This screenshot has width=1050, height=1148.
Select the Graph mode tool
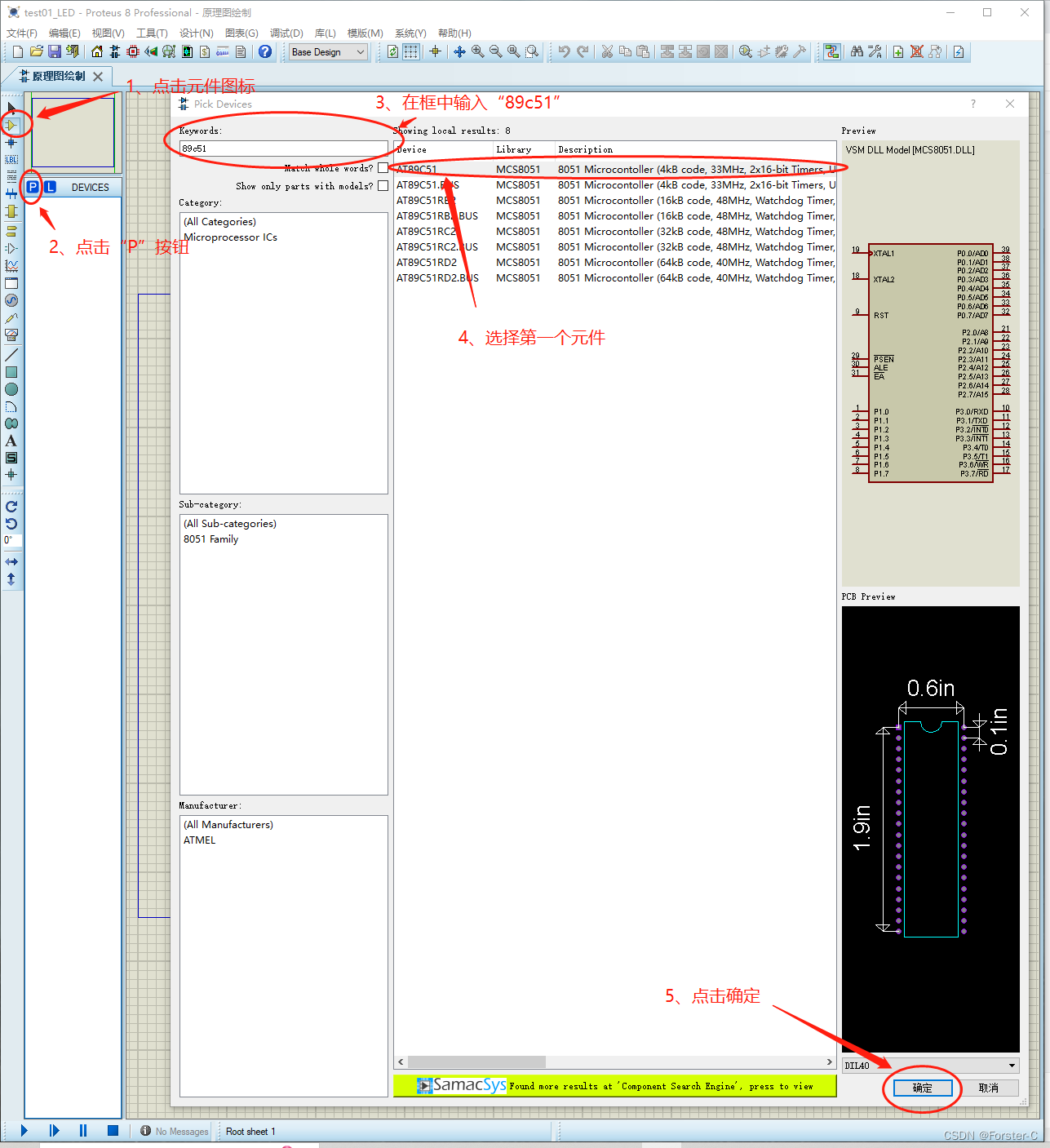(x=11, y=266)
